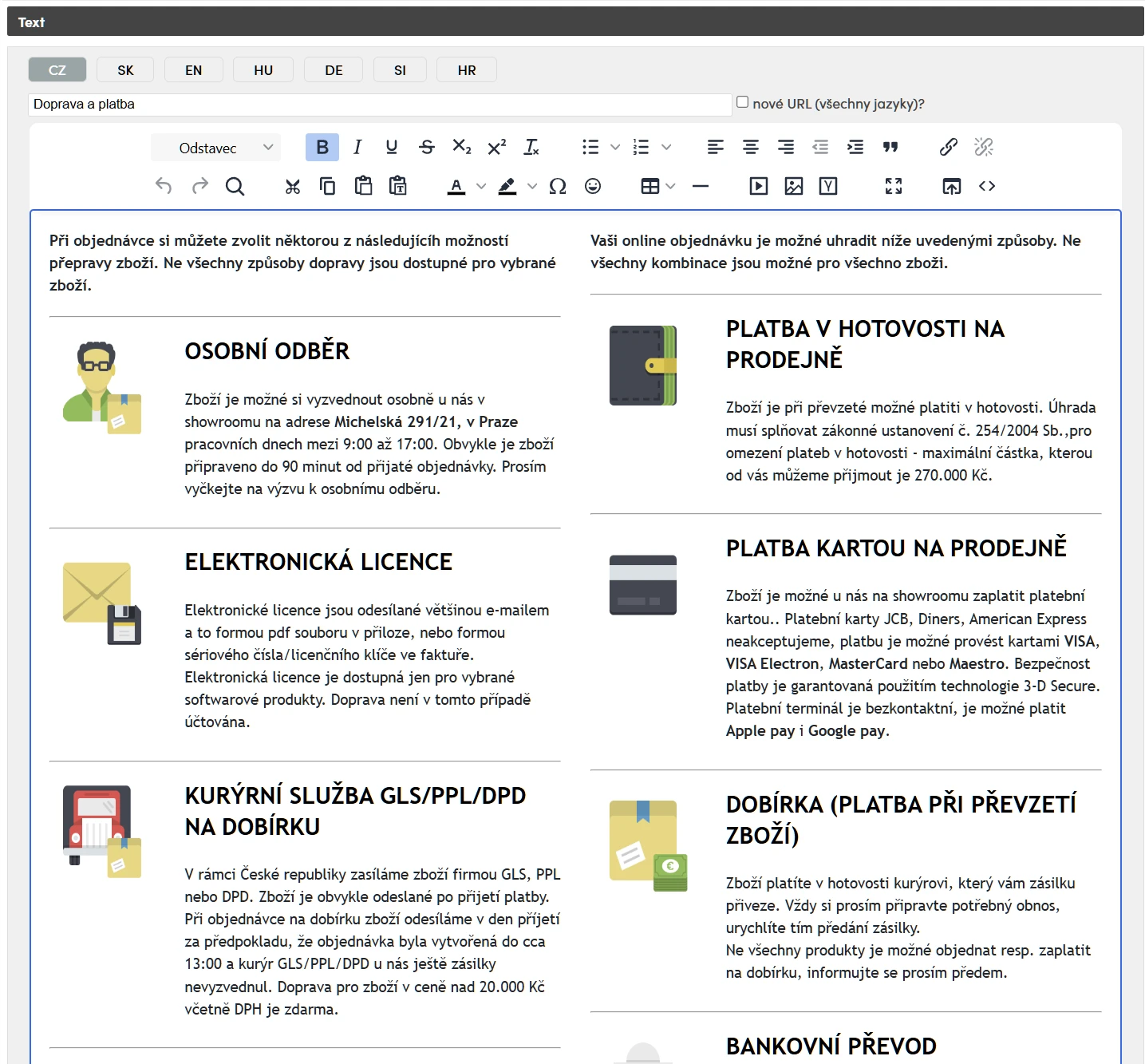The height and width of the screenshot is (1064, 1145).
Task: Insert a link with the chain icon
Action: (x=948, y=147)
